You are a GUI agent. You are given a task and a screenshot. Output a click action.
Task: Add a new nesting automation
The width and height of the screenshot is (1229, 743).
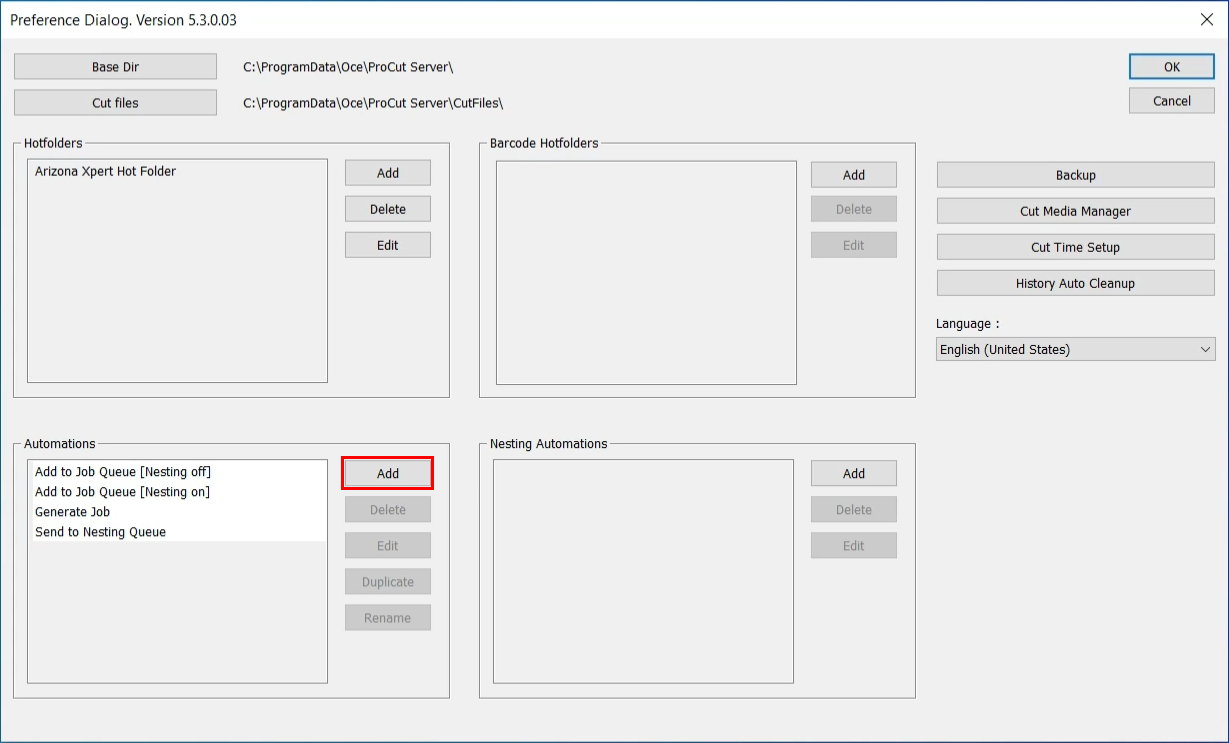(x=853, y=473)
